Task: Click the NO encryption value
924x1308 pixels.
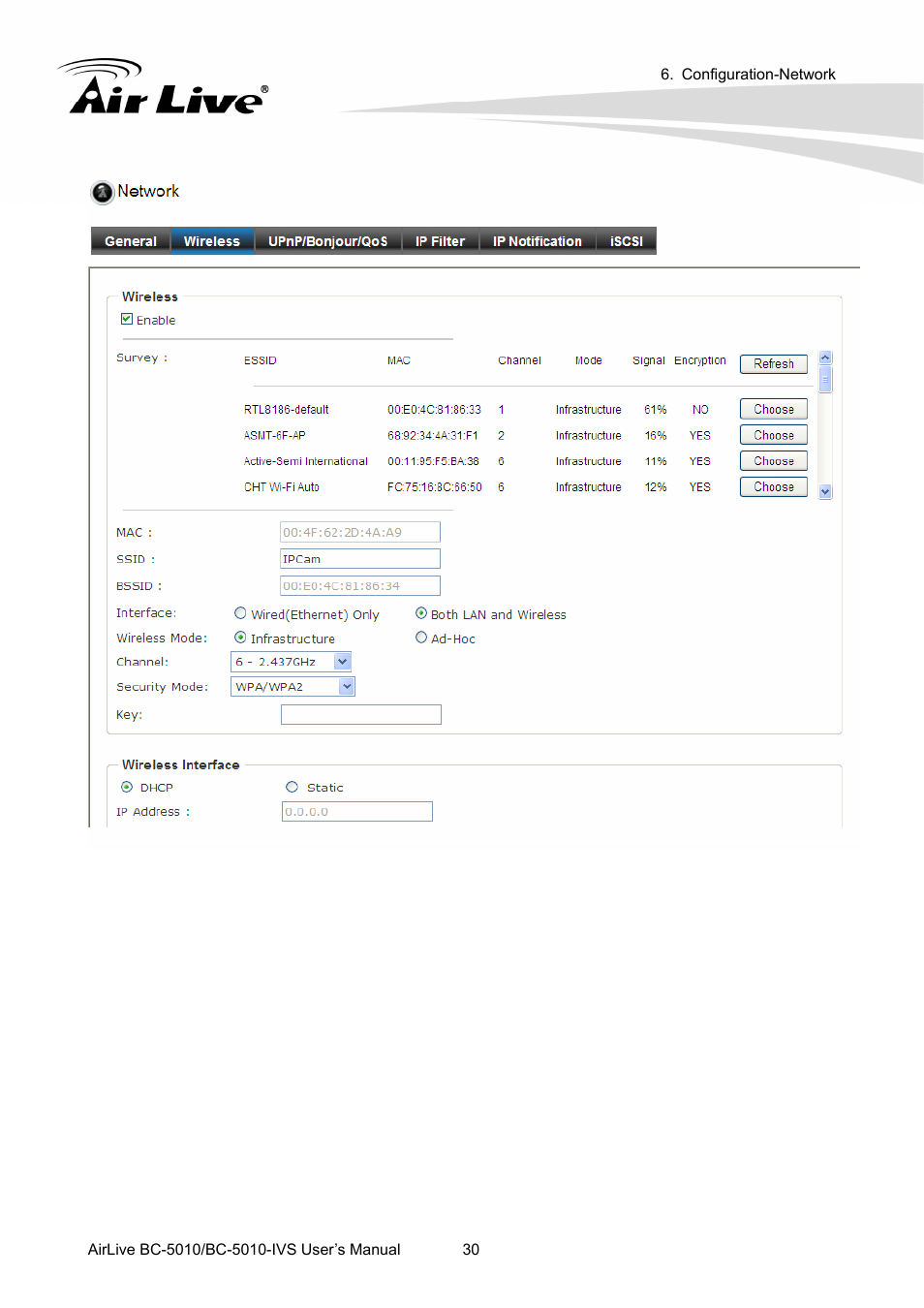Action: tap(700, 410)
